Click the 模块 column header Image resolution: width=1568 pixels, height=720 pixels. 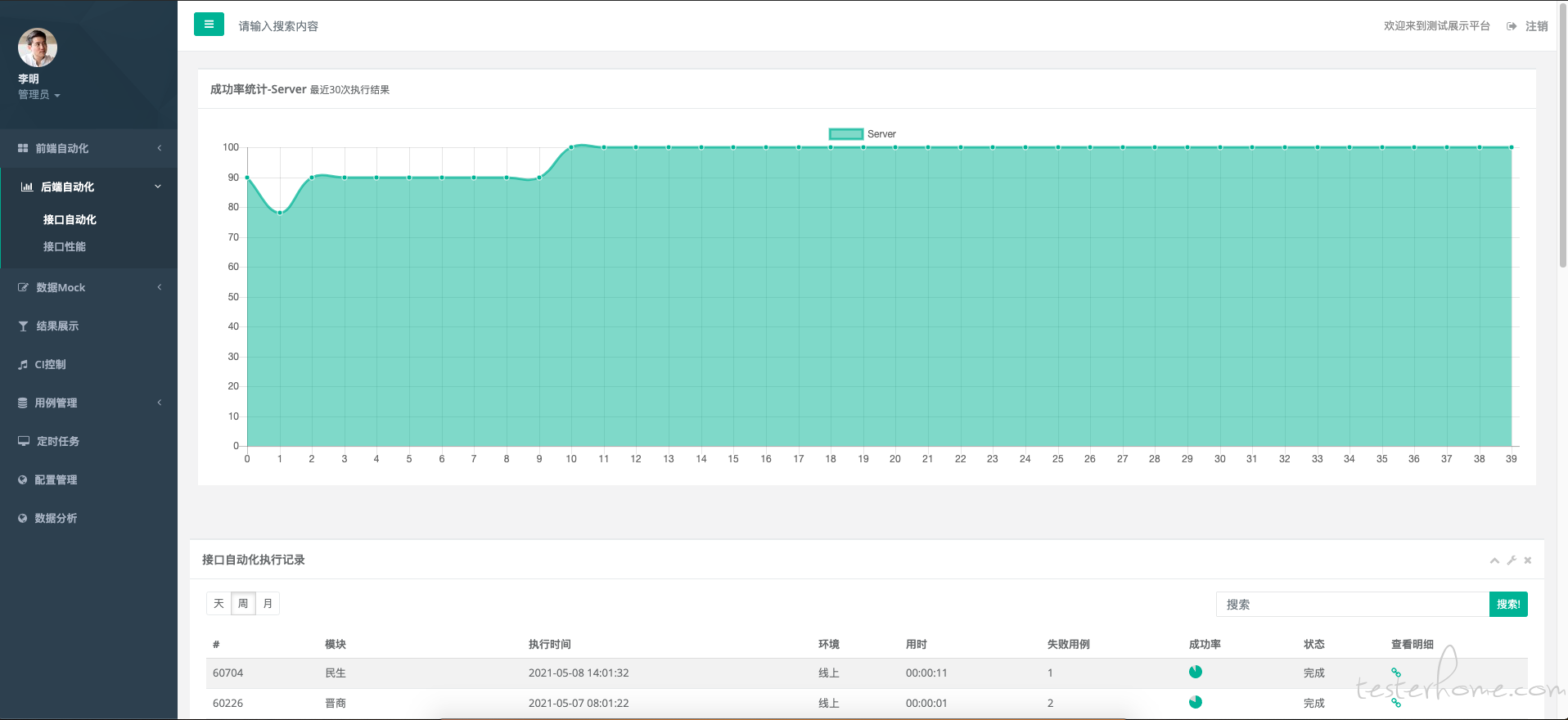click(336, 645)
